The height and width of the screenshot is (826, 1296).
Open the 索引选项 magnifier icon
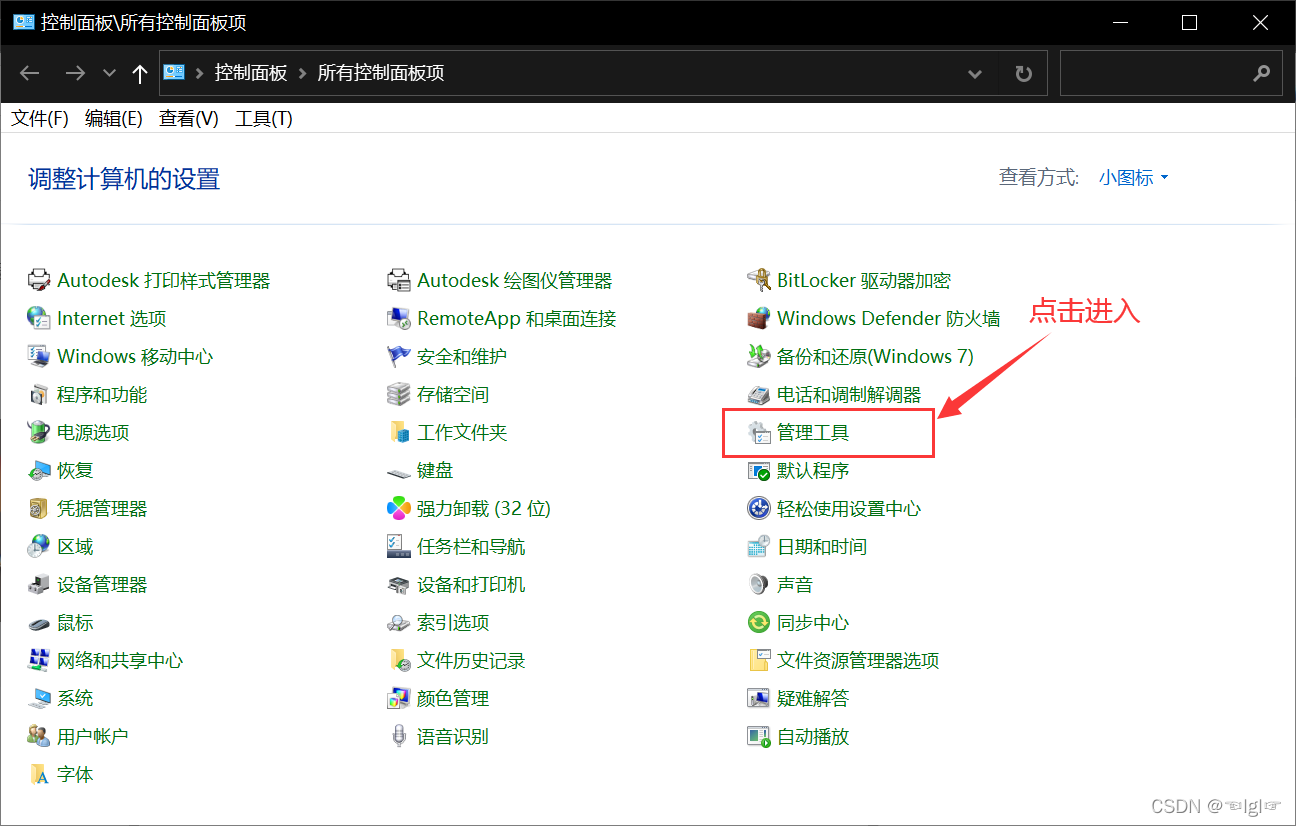(399, 623)
